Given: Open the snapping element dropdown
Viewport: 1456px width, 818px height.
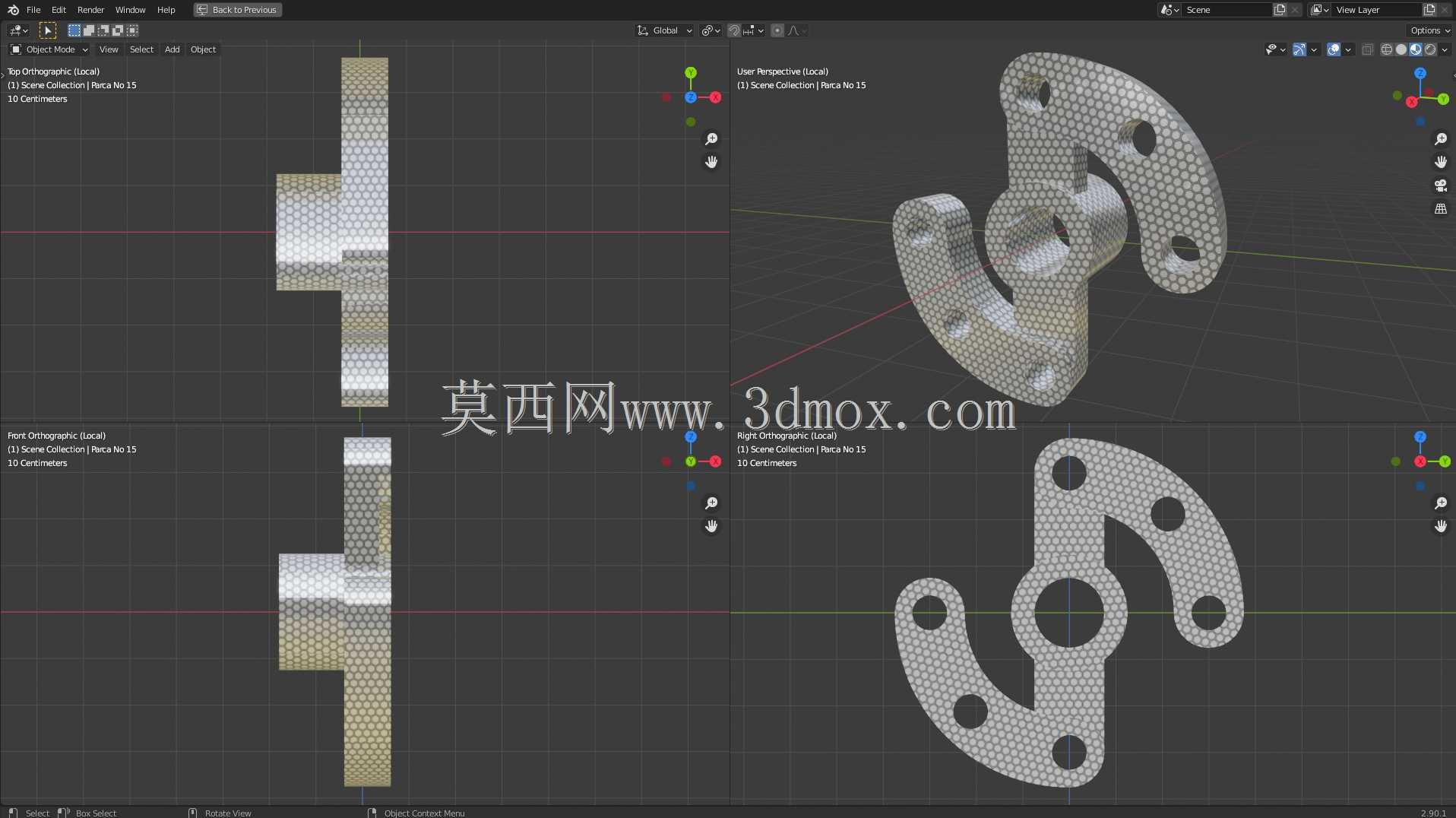Looking at the screenshot, I should 753,30.
